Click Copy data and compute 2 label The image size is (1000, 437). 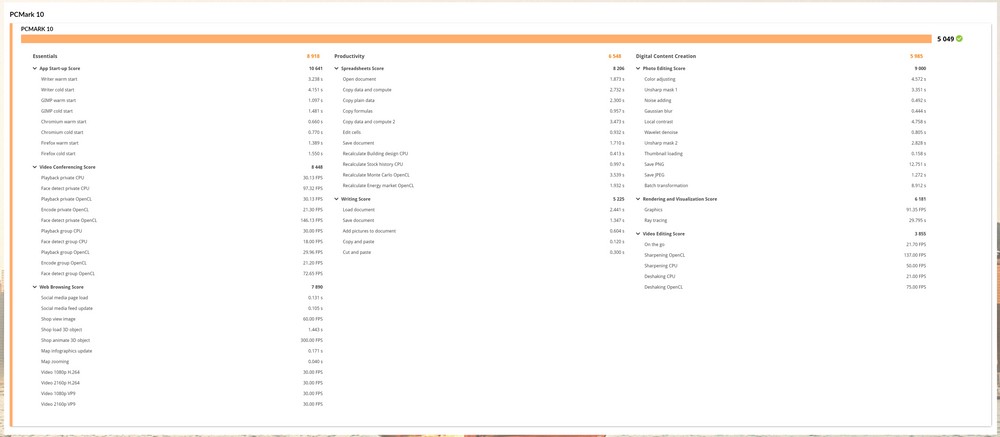coord(369,122)
